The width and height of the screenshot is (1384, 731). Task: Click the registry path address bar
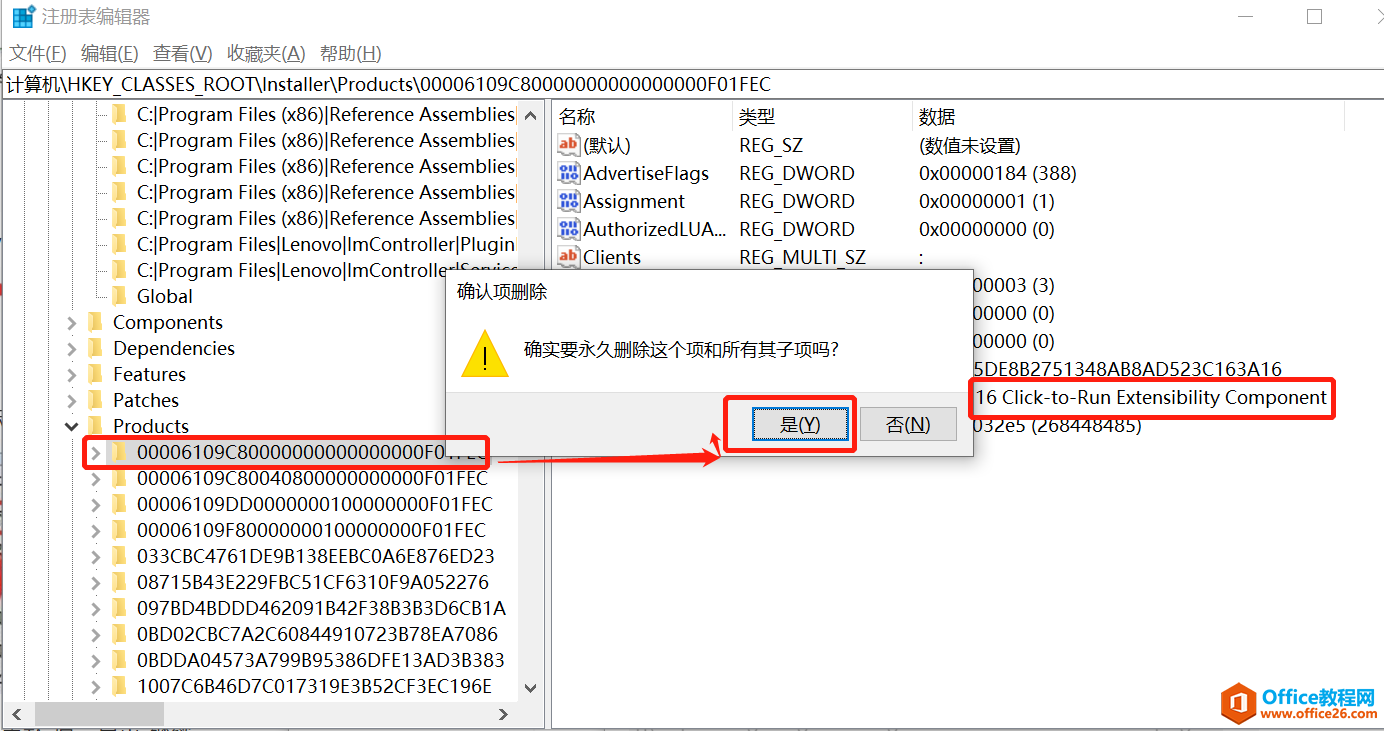pos(692,84)
